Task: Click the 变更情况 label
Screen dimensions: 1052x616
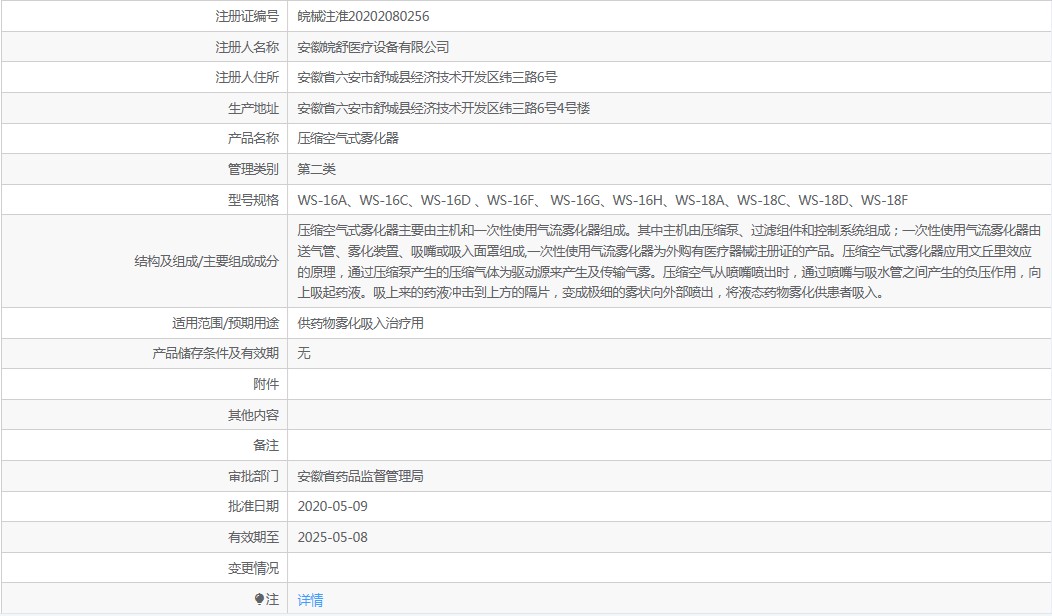Action: coord(253,568)
